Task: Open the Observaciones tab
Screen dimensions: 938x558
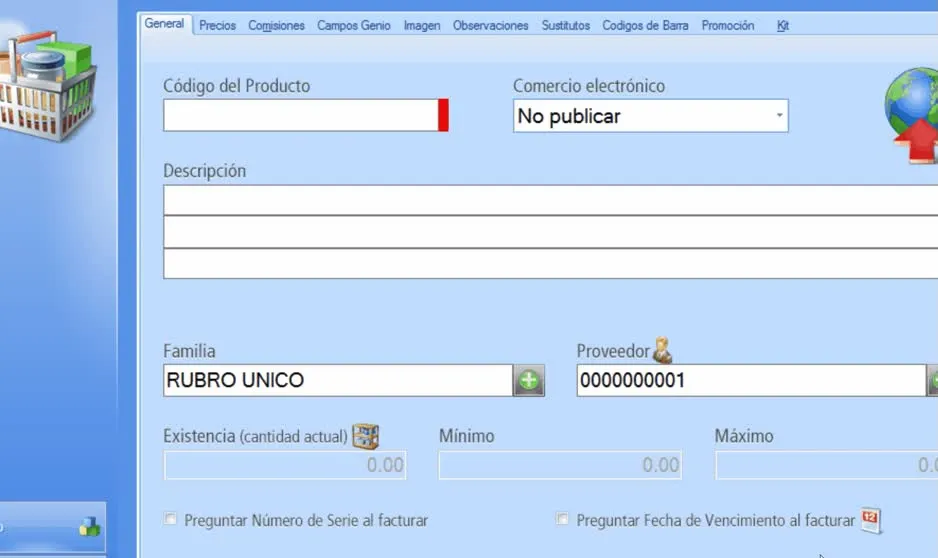Action: tap(491, 26)
